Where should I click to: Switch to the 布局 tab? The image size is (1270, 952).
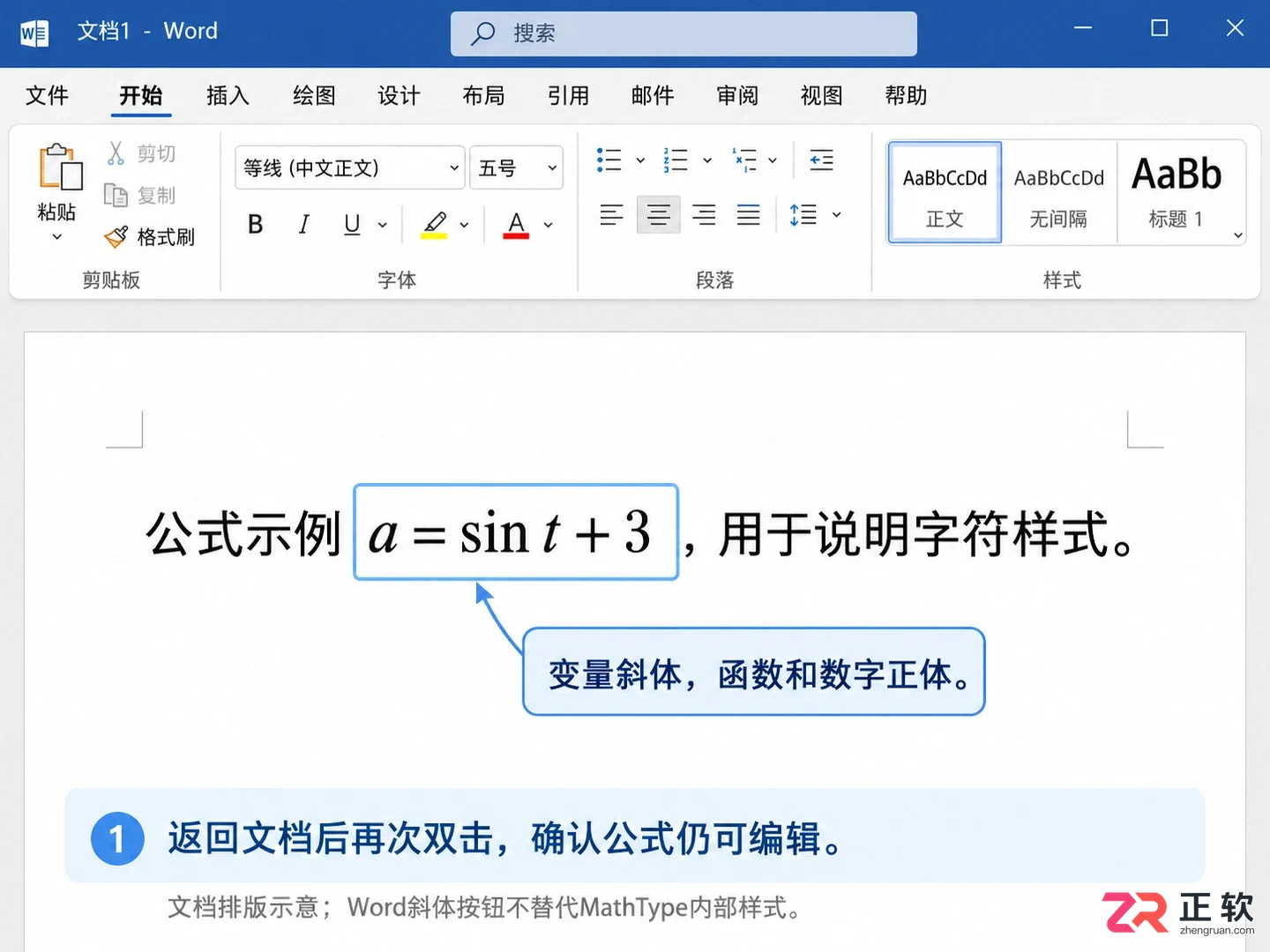(x=483, y=95)
